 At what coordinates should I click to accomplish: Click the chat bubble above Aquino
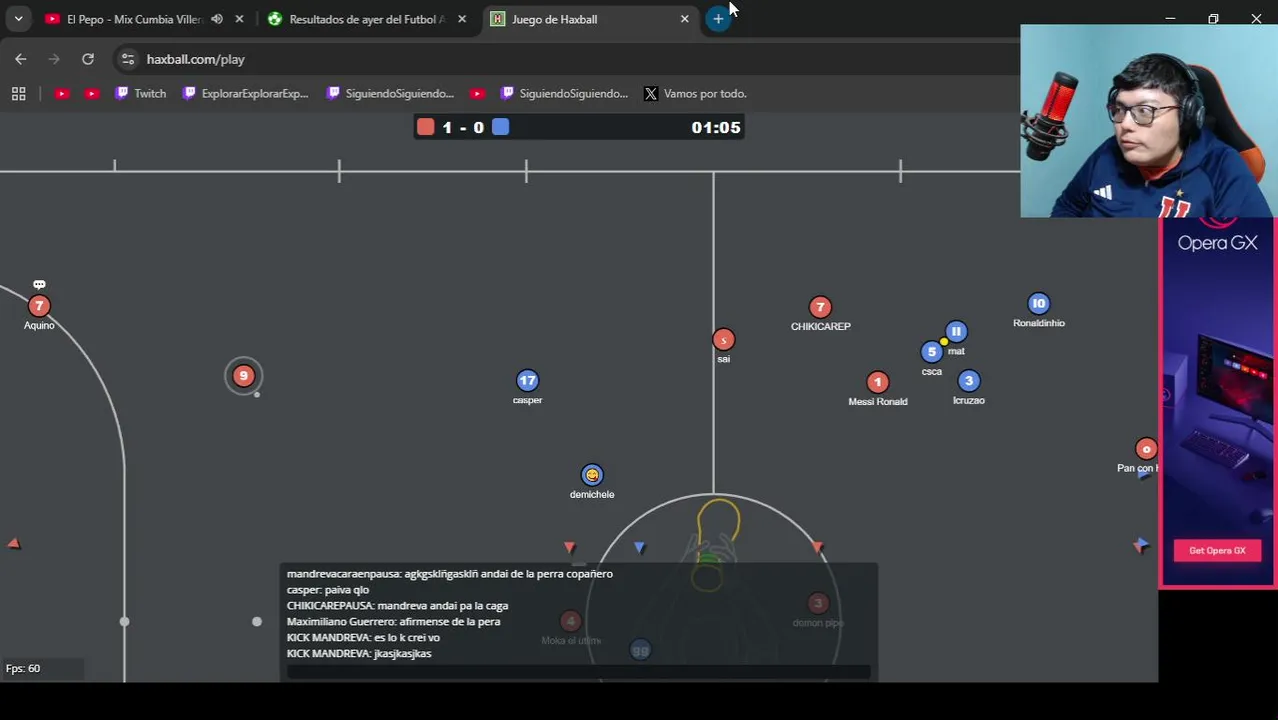point(39,285)
